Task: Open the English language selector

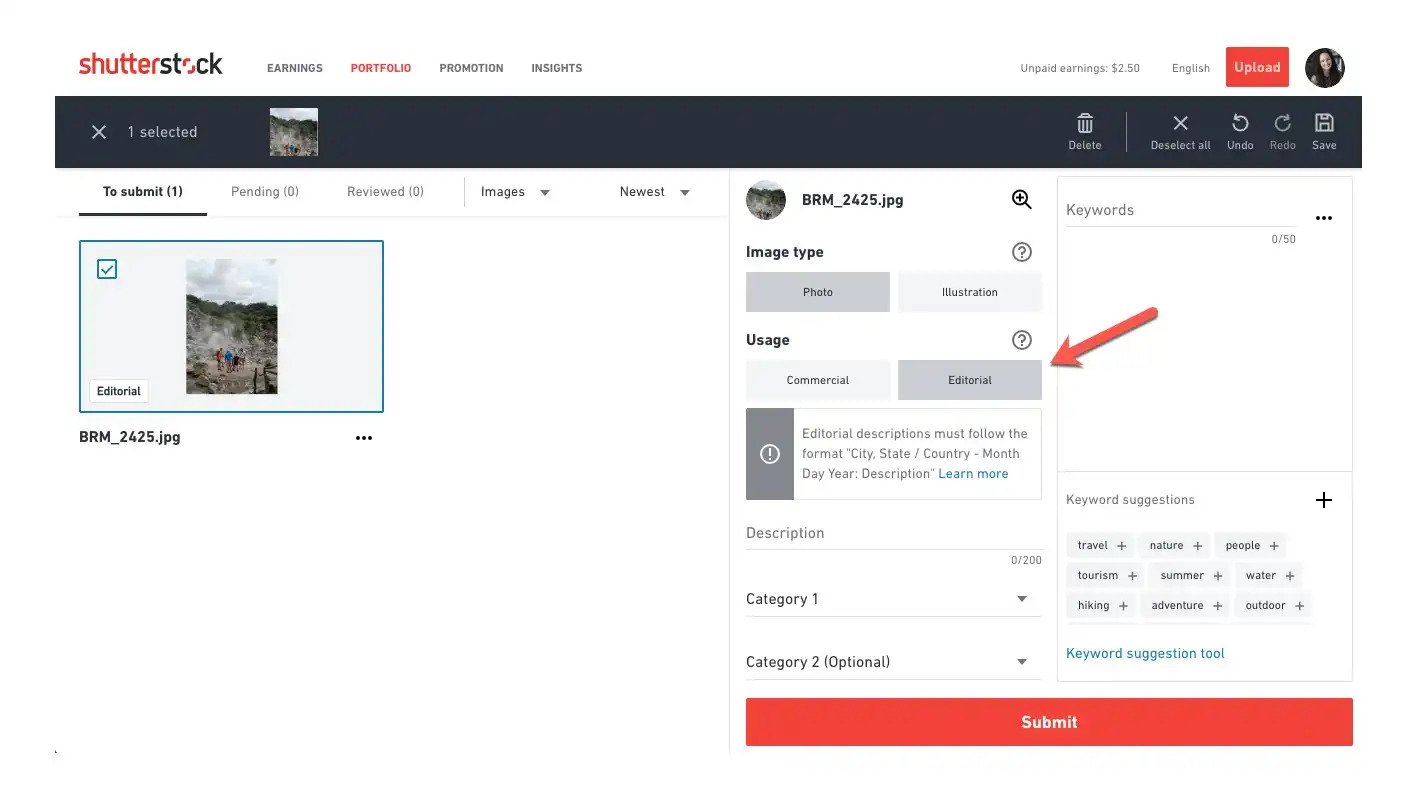Action: [x=1191, y=68]
